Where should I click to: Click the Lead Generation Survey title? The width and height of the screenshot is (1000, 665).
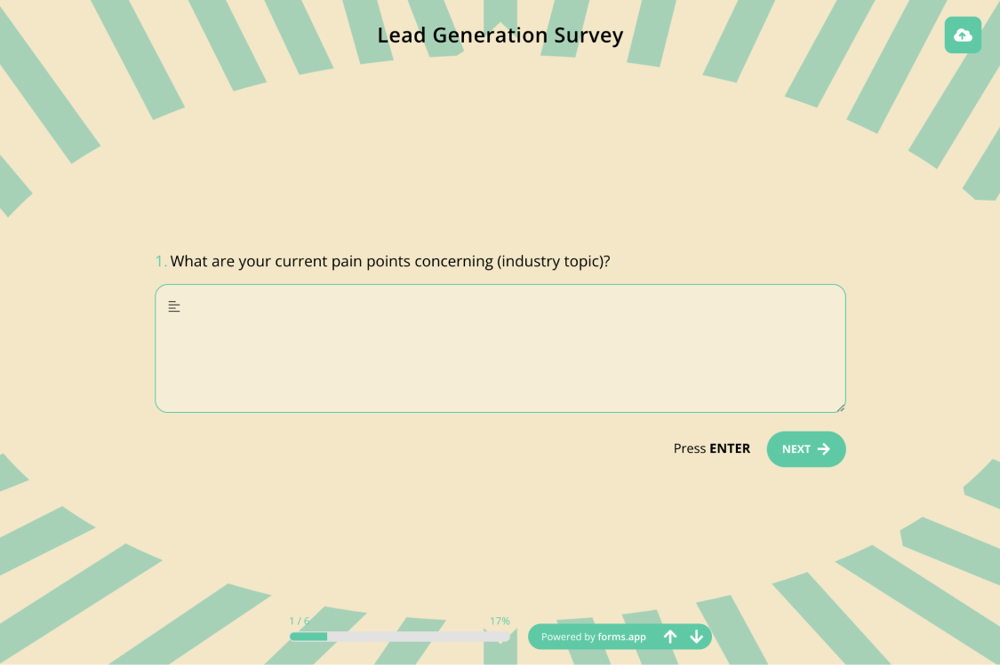(500, 35)
